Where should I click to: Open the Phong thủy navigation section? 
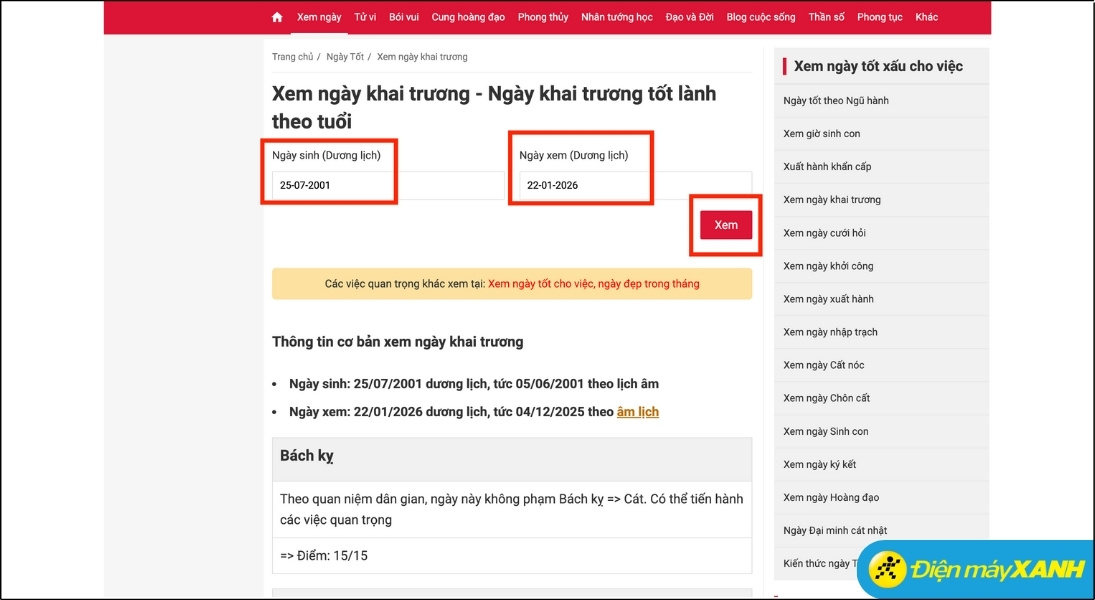[543, 16]
